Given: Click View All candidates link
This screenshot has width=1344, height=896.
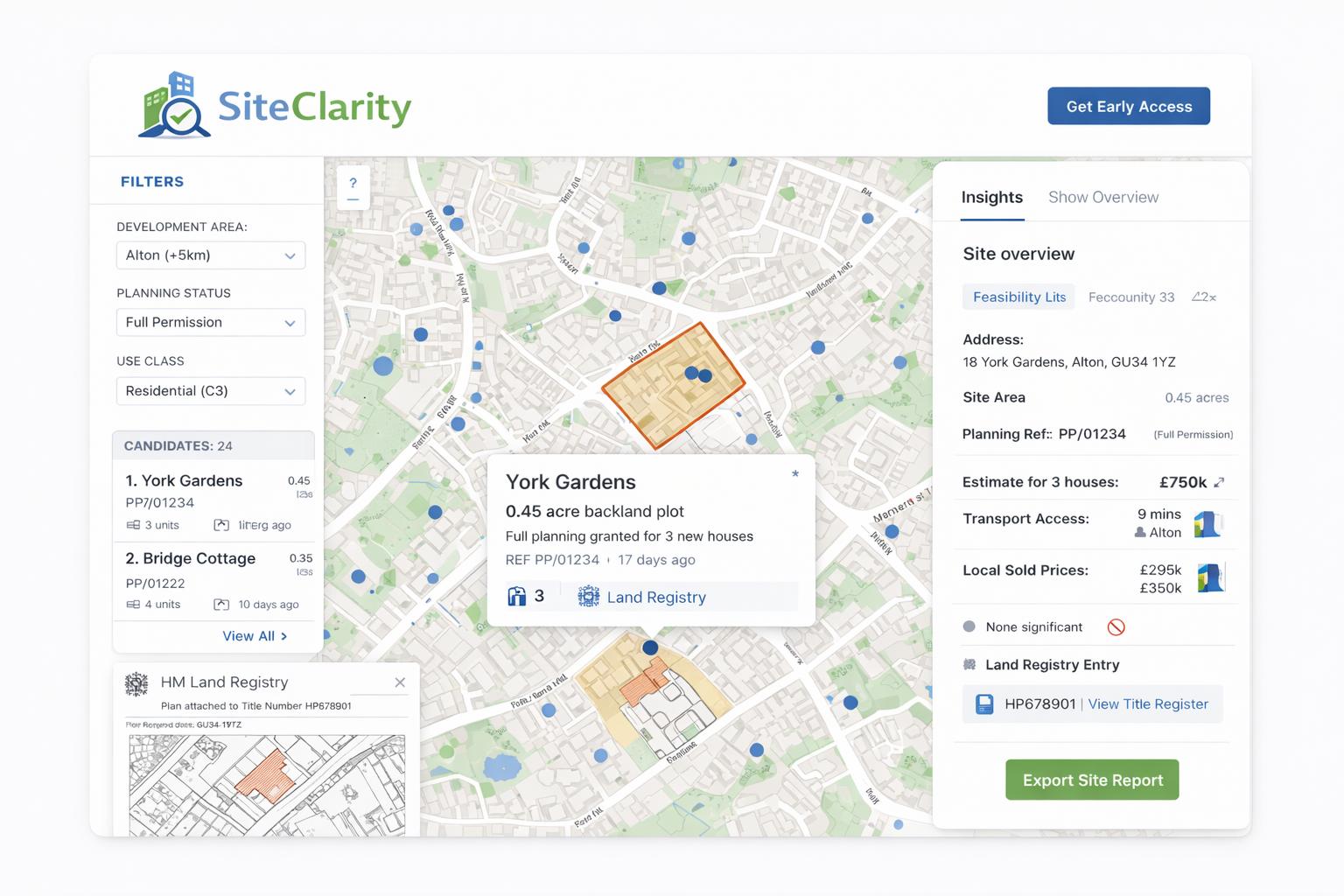Looking at the screenshot, I should coord(255,636).
